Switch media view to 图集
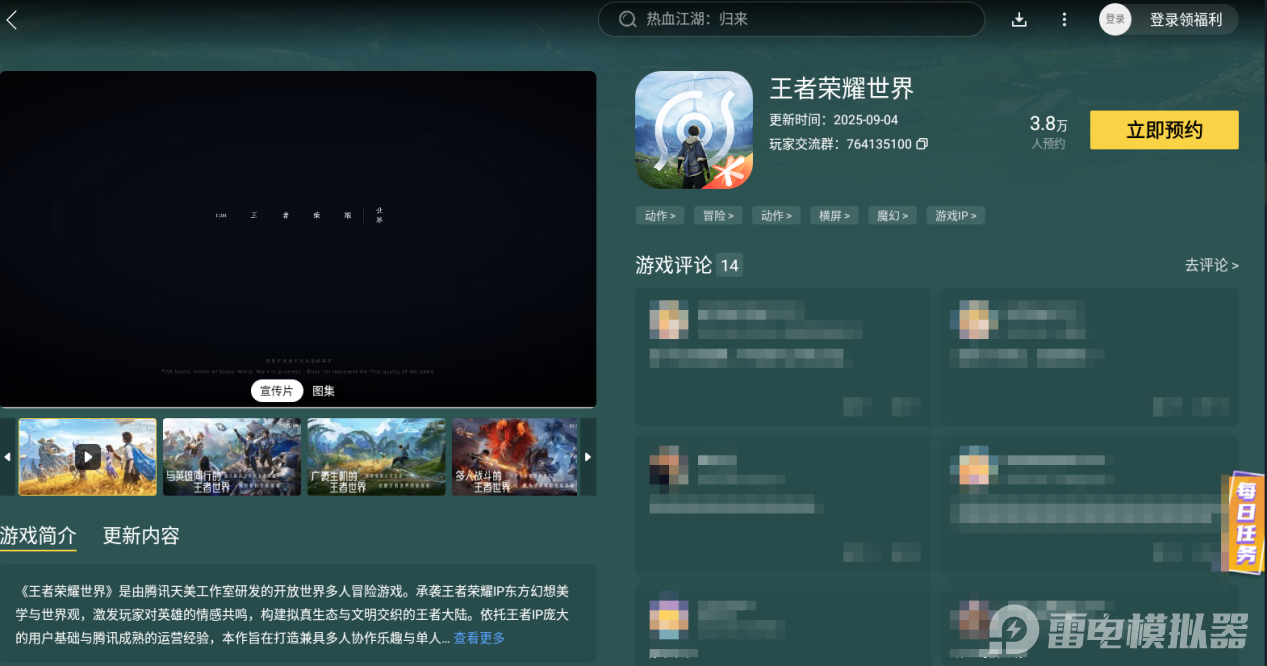Image resolution: width=1267 pixels, height=666 pixels. [x=321, y=390]
